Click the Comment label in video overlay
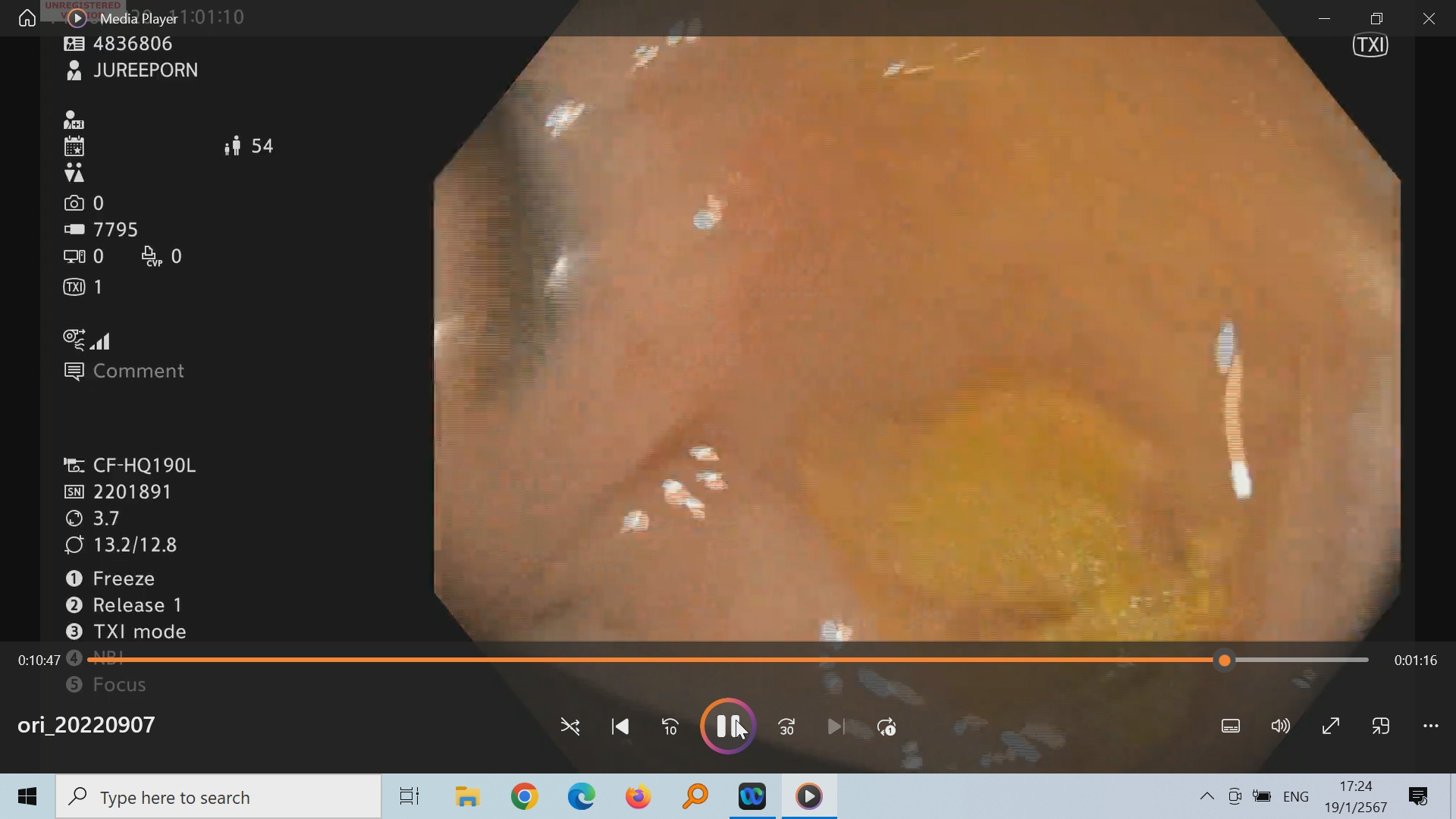This screenshot has width=1456, height=819. [x=139, y=371]
